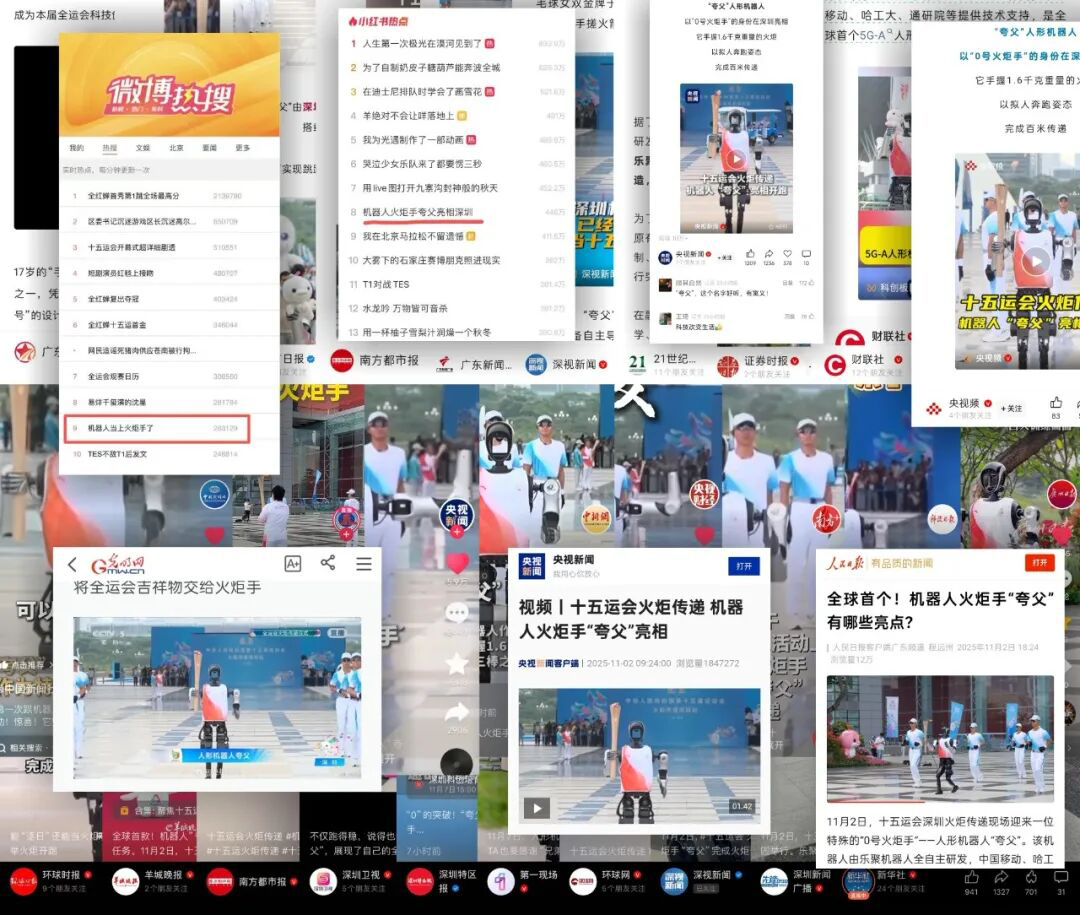This screenshot has height=915, width=1080.
Task: Tap the white star favorite icon
Action: pyautogui.click(x=456, y=663)
